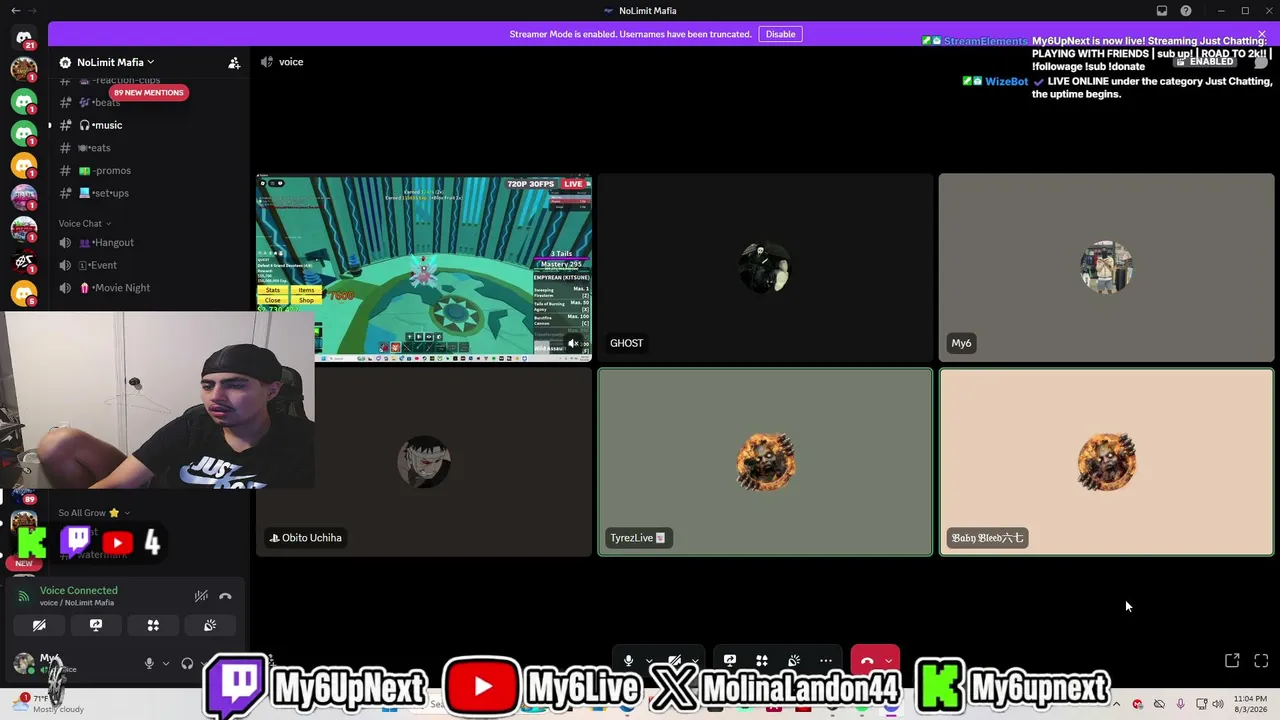Open the set-ups text channel
This screenshot has width=1280, height=720.
tap(148, 193)
